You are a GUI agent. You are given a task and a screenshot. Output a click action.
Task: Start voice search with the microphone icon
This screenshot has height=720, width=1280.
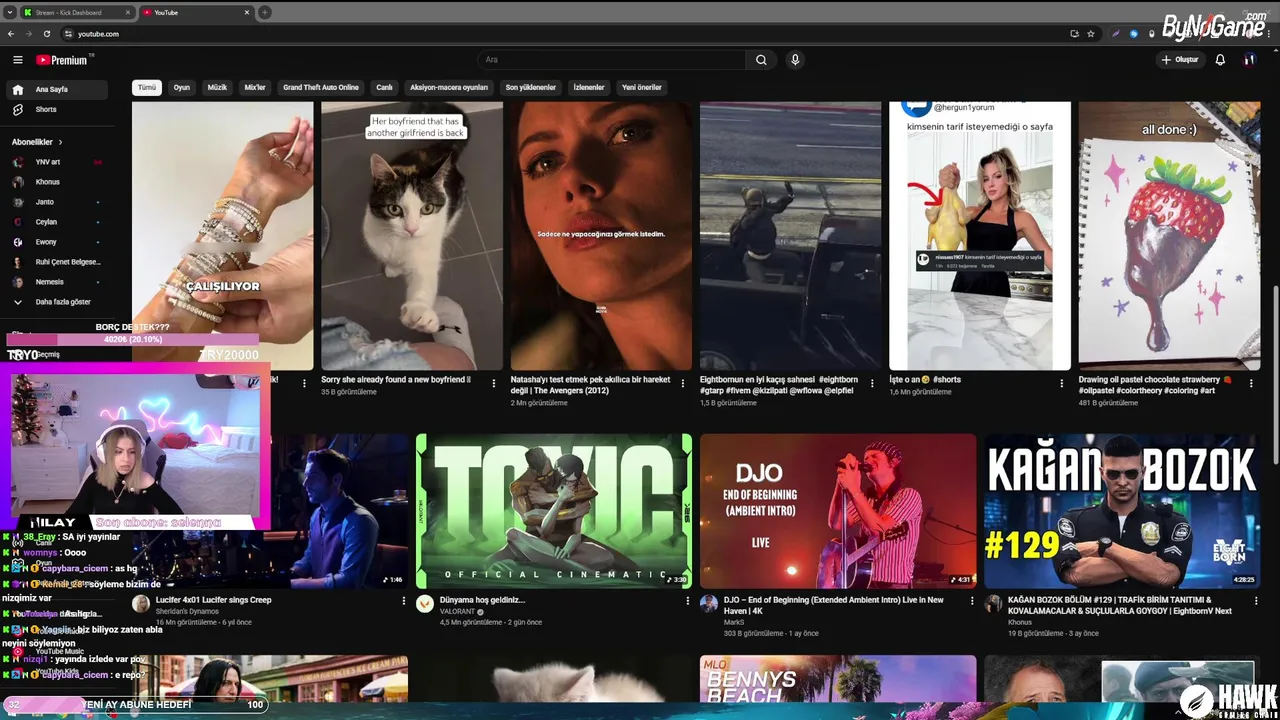[795, 60]
